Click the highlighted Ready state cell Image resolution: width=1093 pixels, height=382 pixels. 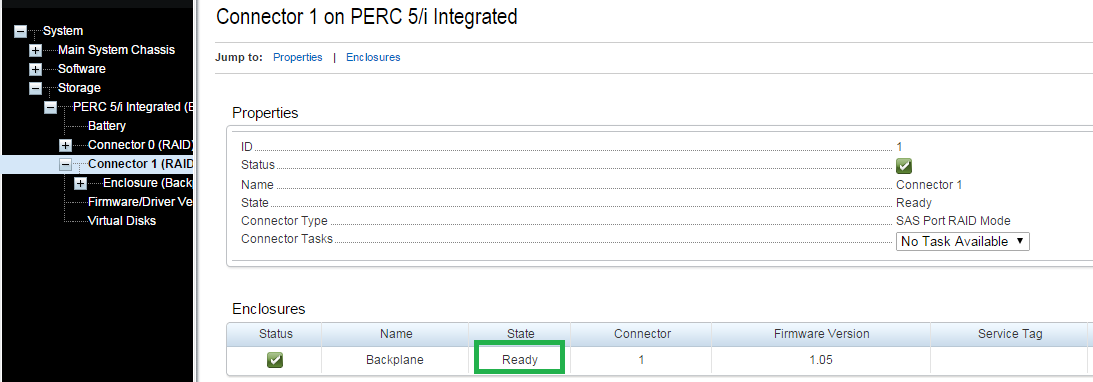pos(520,360)
